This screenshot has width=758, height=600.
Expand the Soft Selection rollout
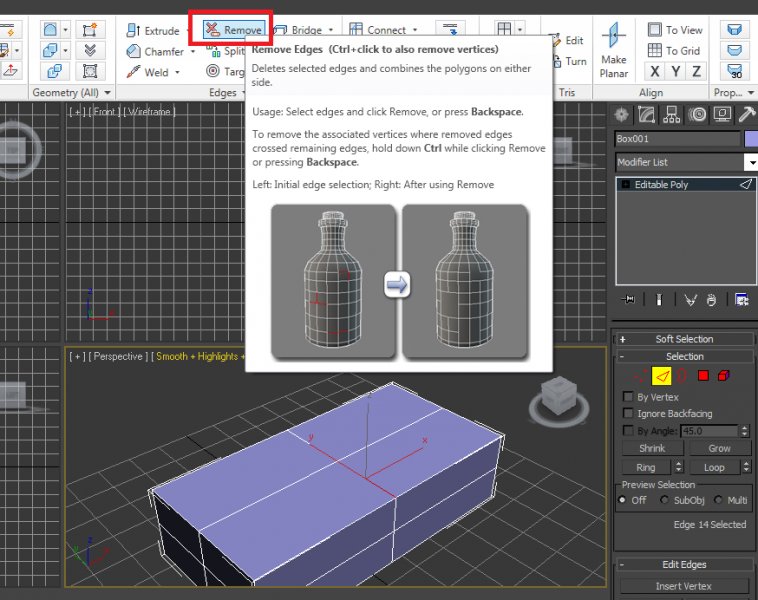coord(685,339)
